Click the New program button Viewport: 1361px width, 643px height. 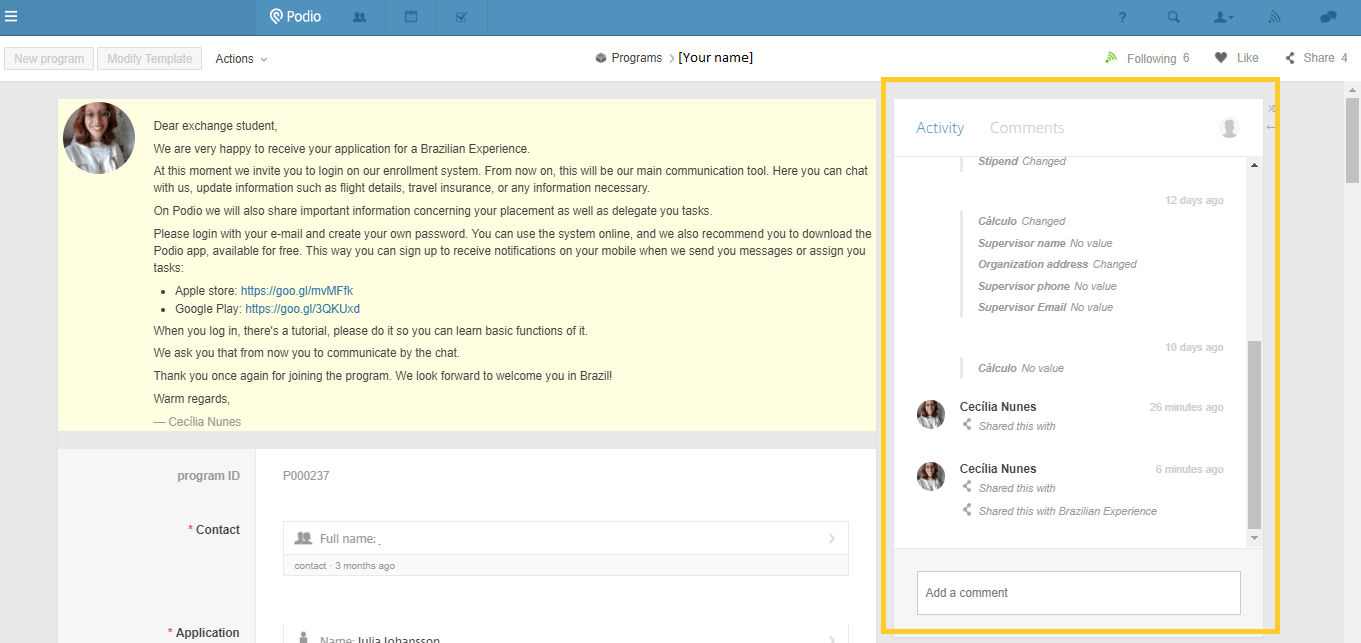[49, 59]
